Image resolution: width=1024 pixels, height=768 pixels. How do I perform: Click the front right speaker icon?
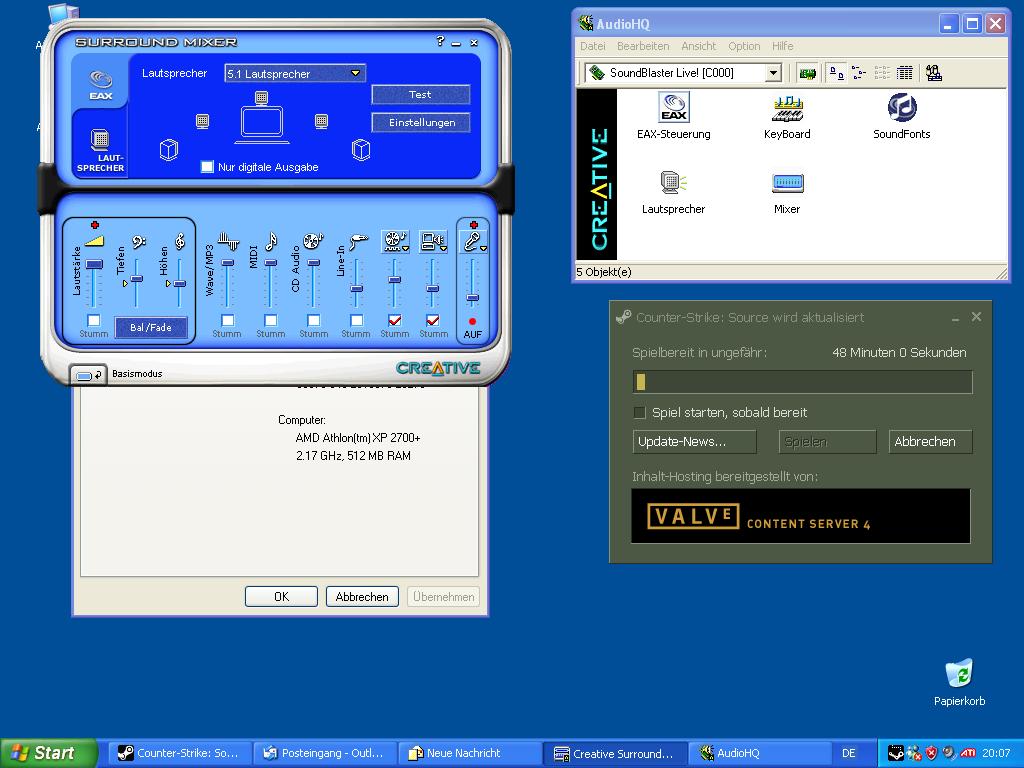321,121
